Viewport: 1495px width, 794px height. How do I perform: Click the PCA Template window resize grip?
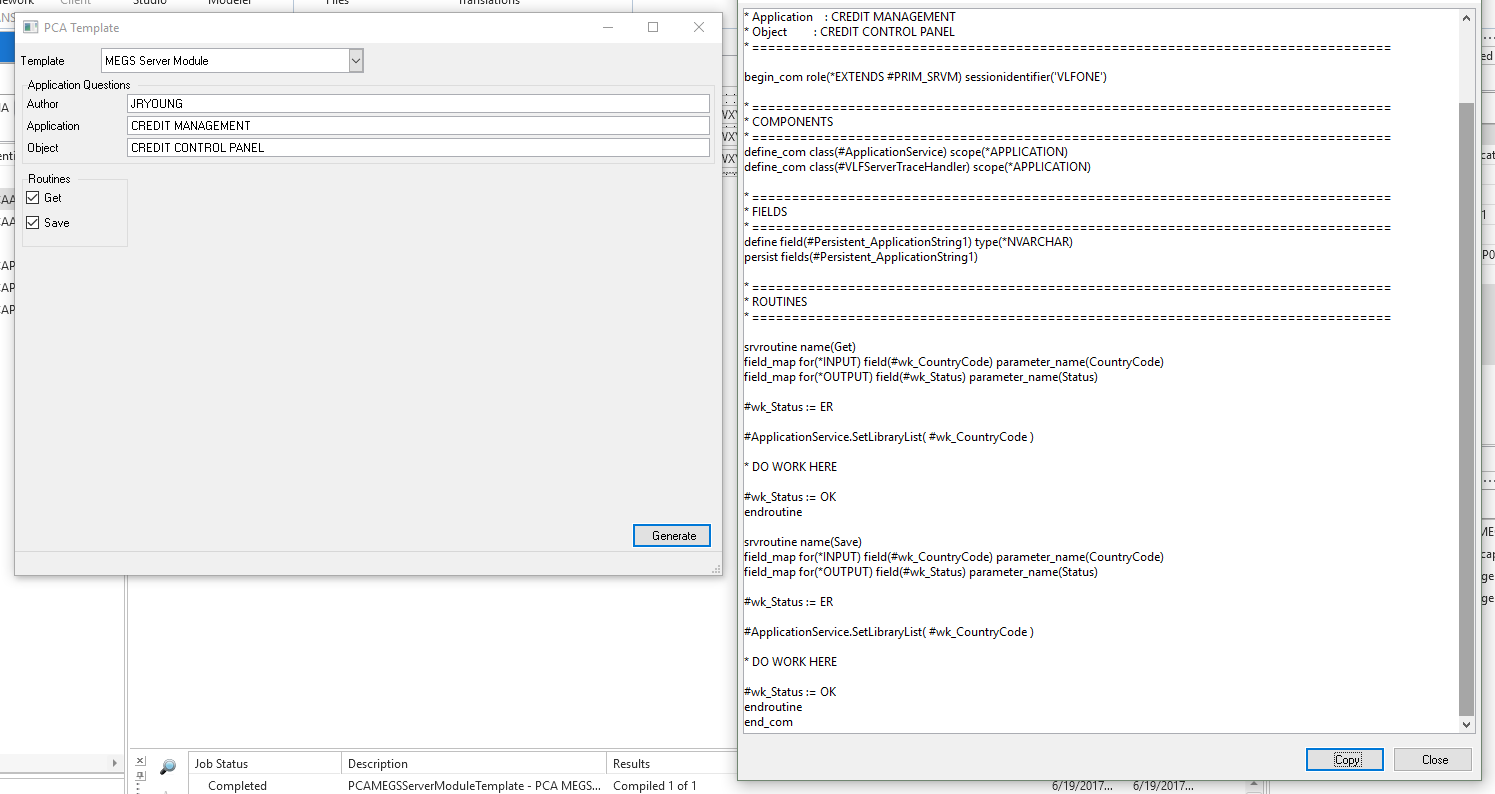[x=716, y=569]
